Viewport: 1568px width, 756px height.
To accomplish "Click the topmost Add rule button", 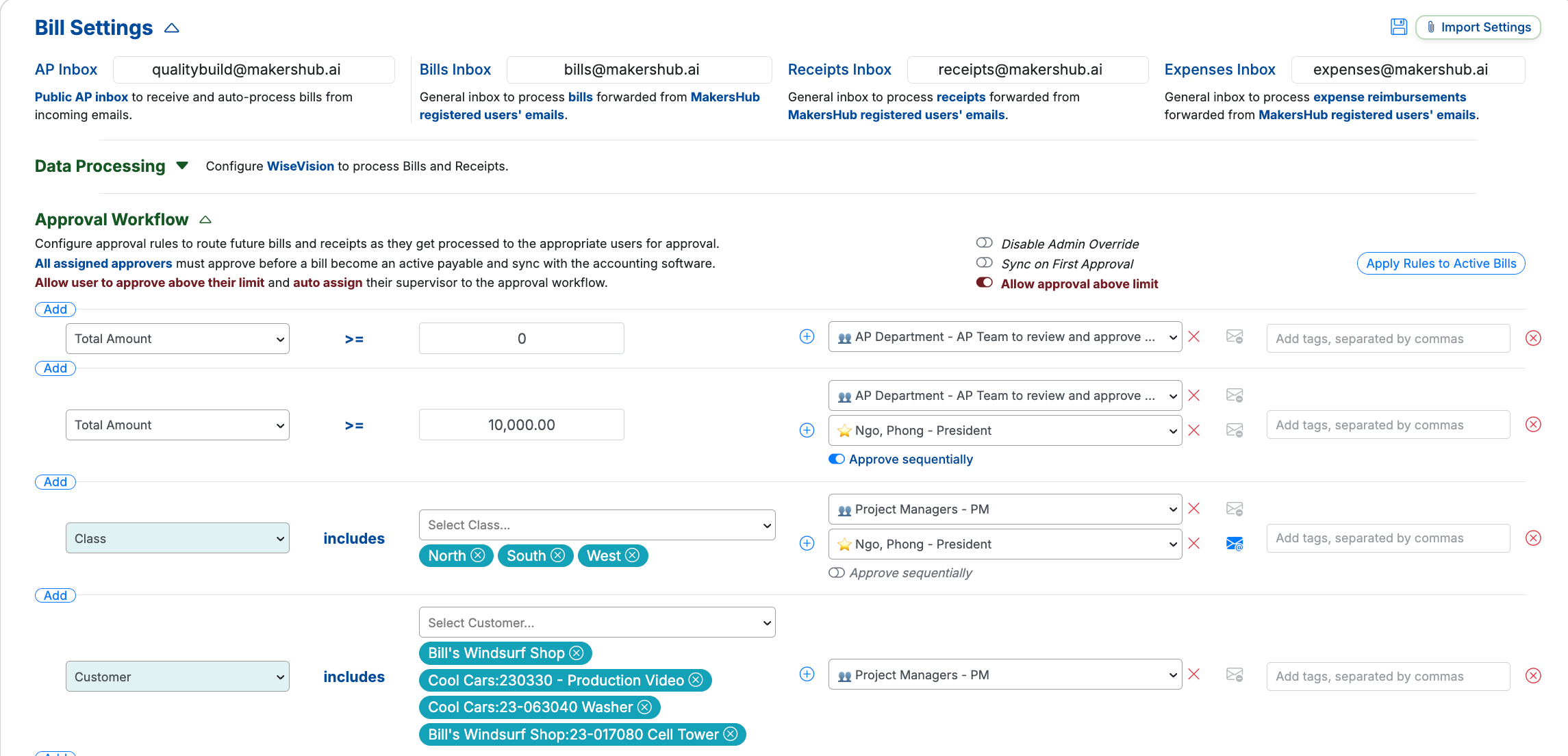I will (x=55, y=309).
